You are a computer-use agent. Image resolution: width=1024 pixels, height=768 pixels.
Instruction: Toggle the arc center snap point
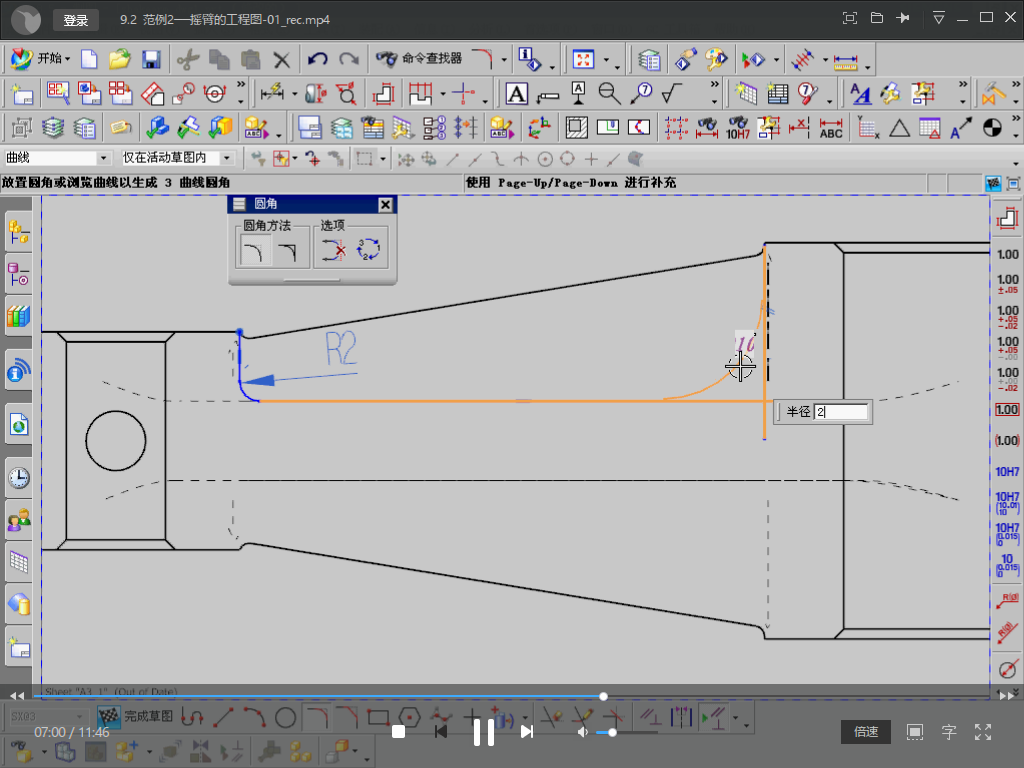[545, 159]
